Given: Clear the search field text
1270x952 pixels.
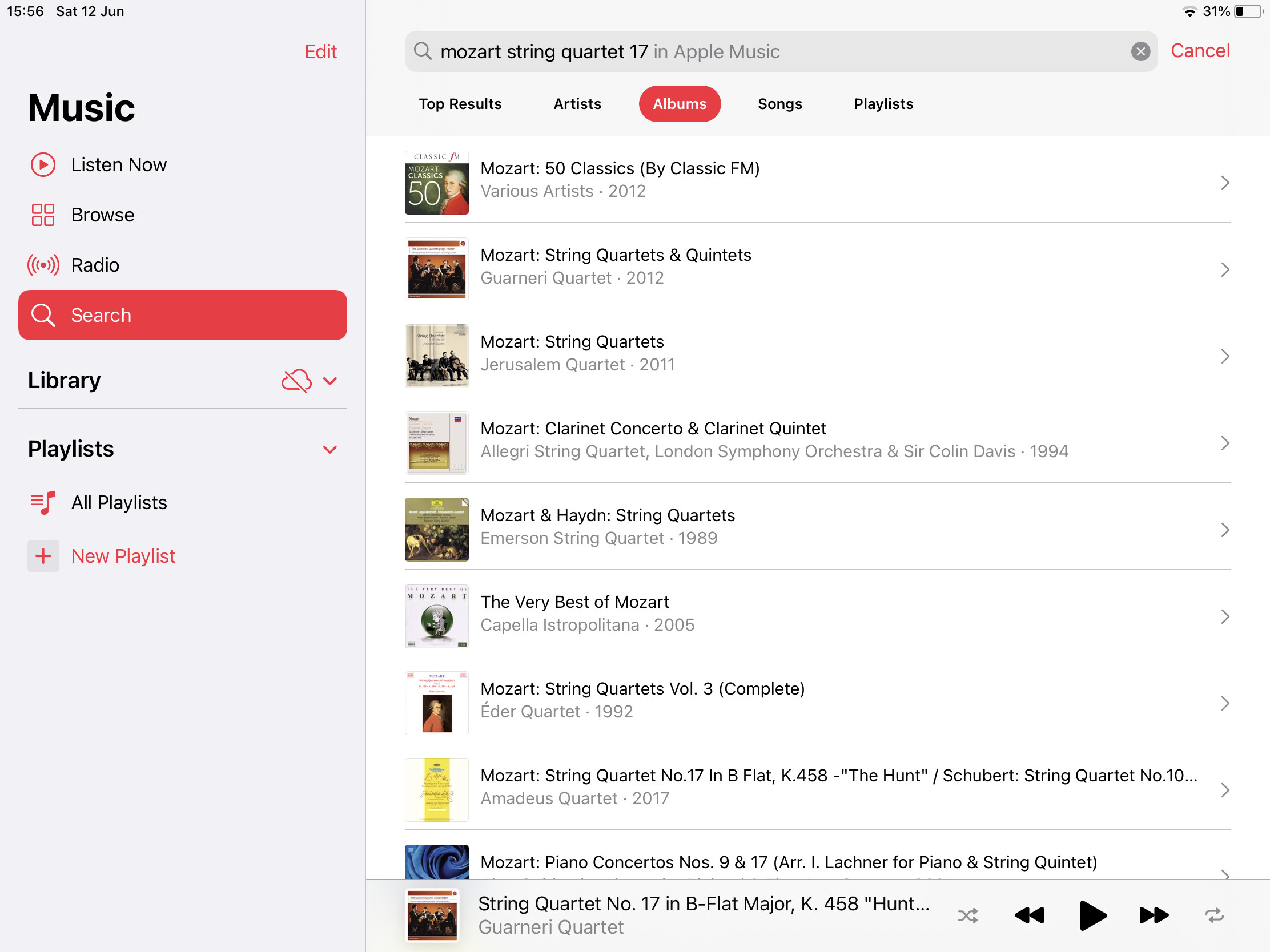Looking at the screenshot, I should (x=1140, y=51).
